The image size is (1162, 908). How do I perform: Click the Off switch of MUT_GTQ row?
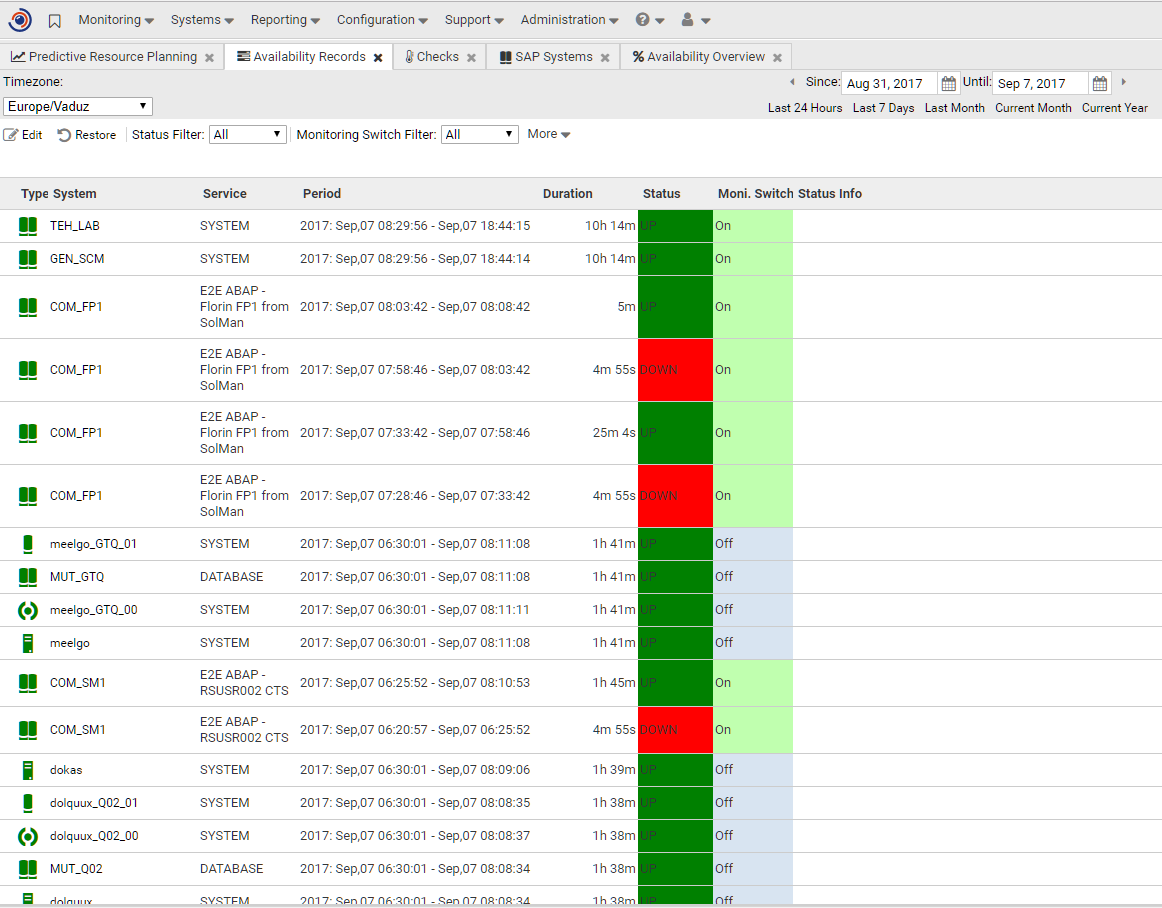(753, 577)
